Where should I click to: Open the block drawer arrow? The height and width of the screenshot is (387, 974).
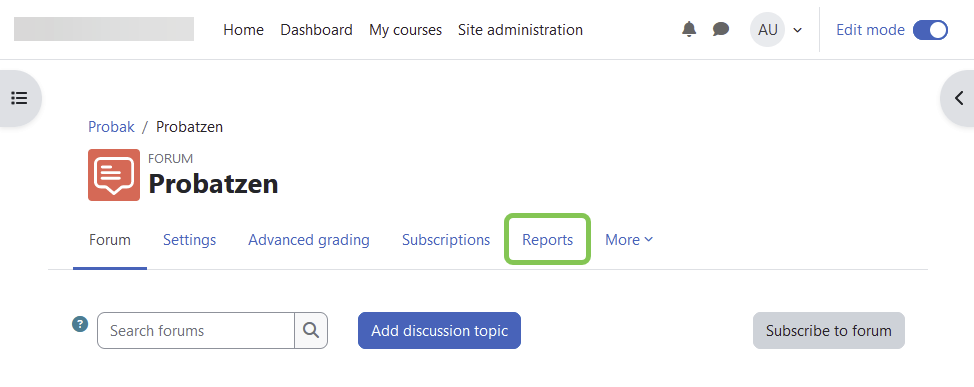[x=958, y=98]
